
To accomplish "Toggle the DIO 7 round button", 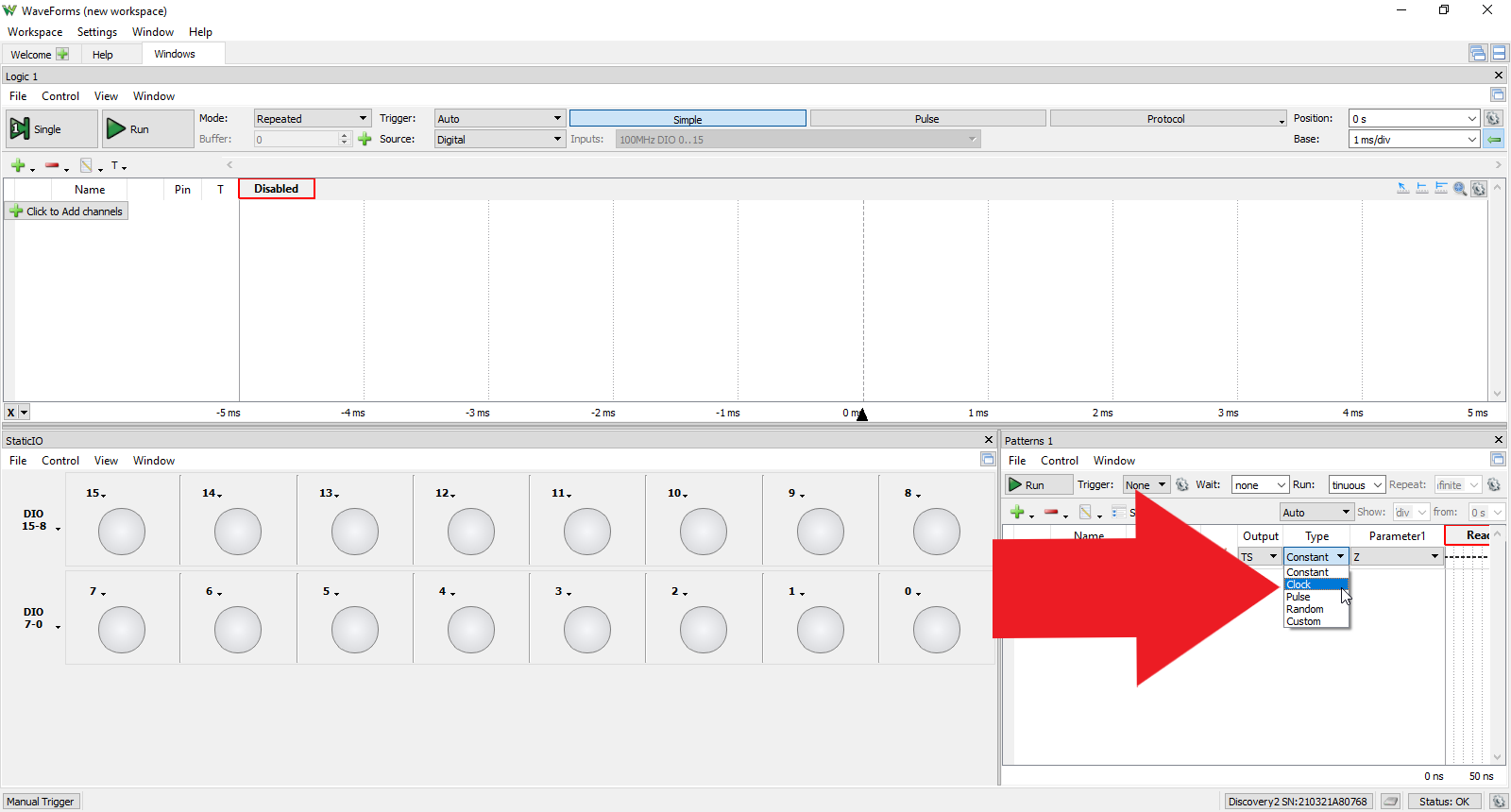I will tap(122, 630).
